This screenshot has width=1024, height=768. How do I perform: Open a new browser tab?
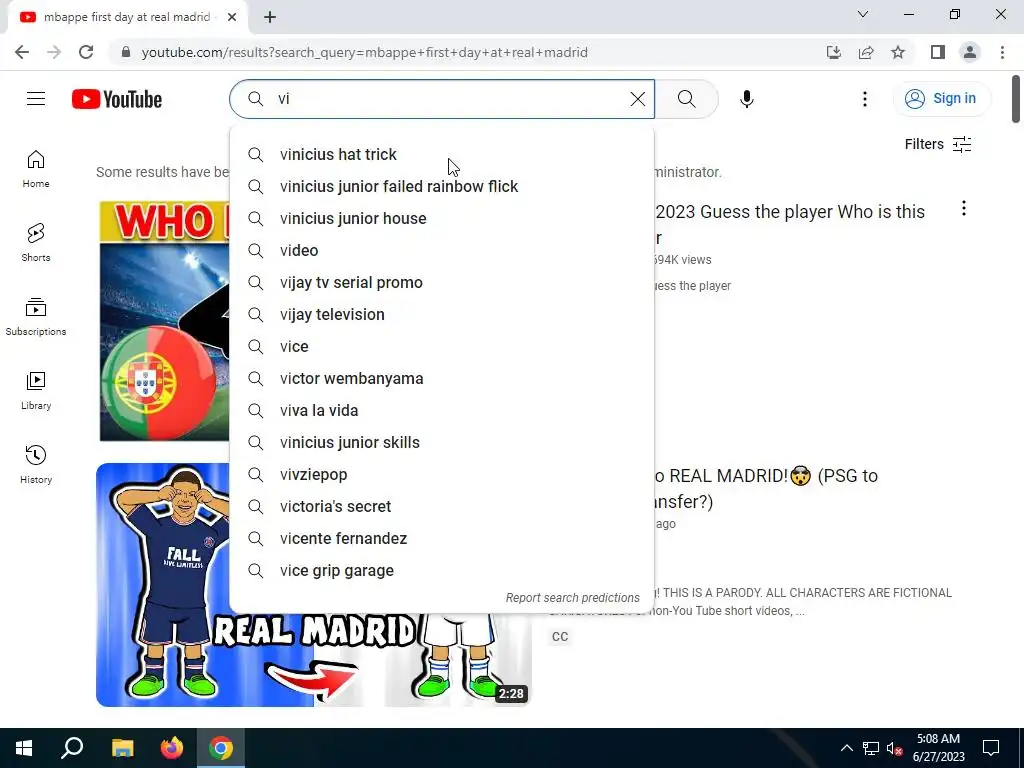[270, 17]
